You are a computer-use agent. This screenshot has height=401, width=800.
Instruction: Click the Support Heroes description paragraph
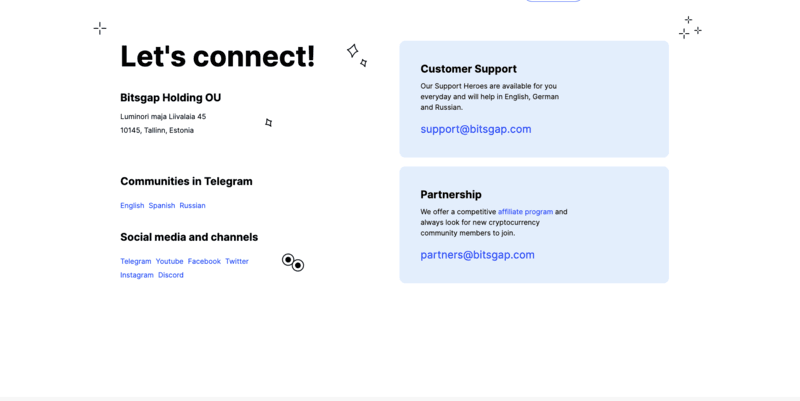click(489, 96)
